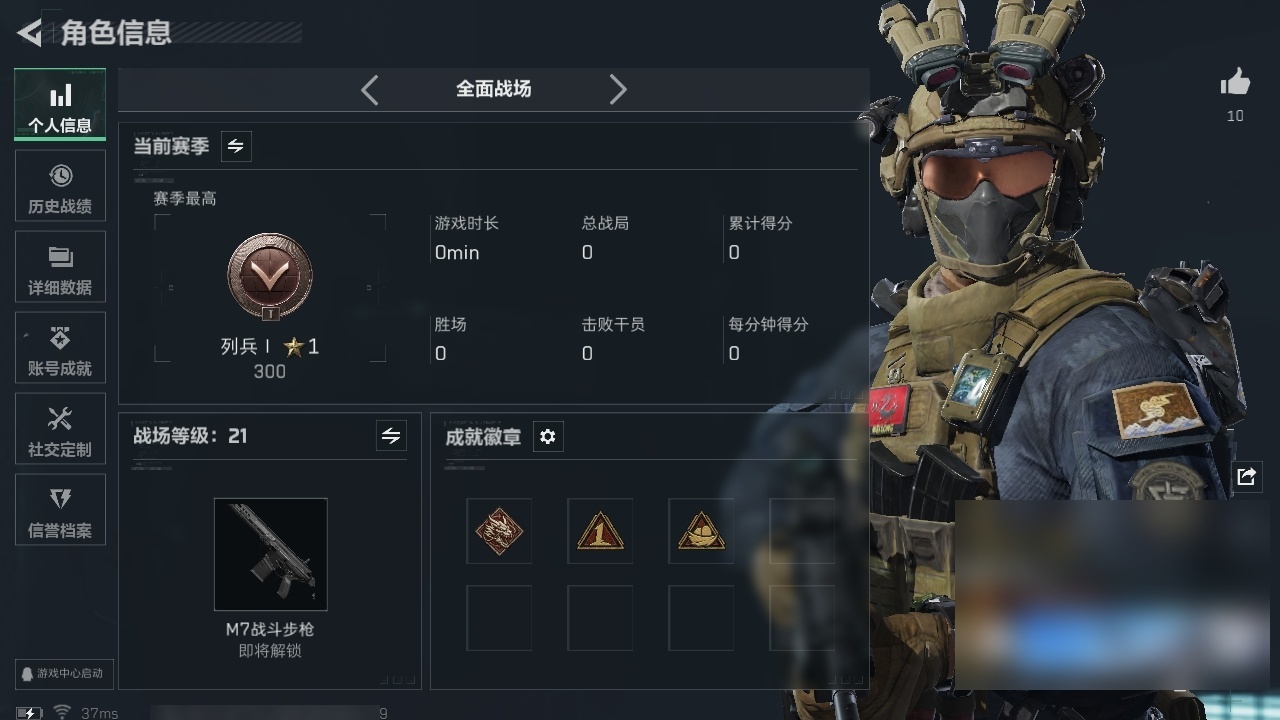Viewport: 1280px width, 720px height.
Task: Select the dragon achievement badge
Action: coord(499,531)
